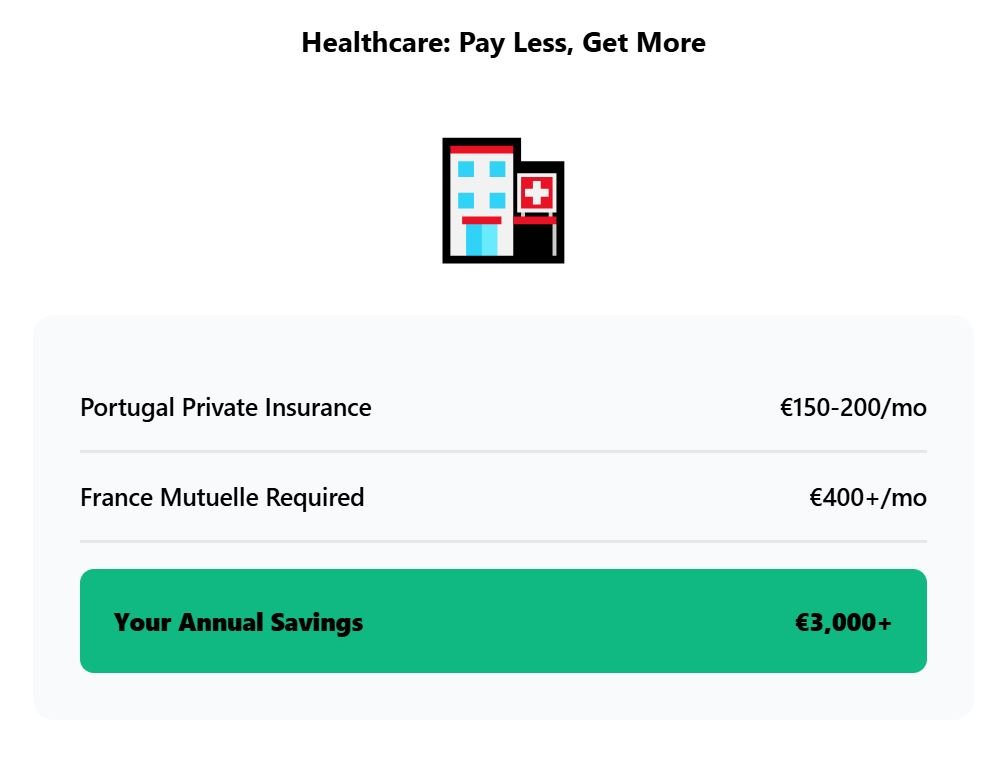The width and height of the screenshot is (1005, 758).
Task: Click the red roof stripe of hospital icon
Action: click(x=481, y=149)
